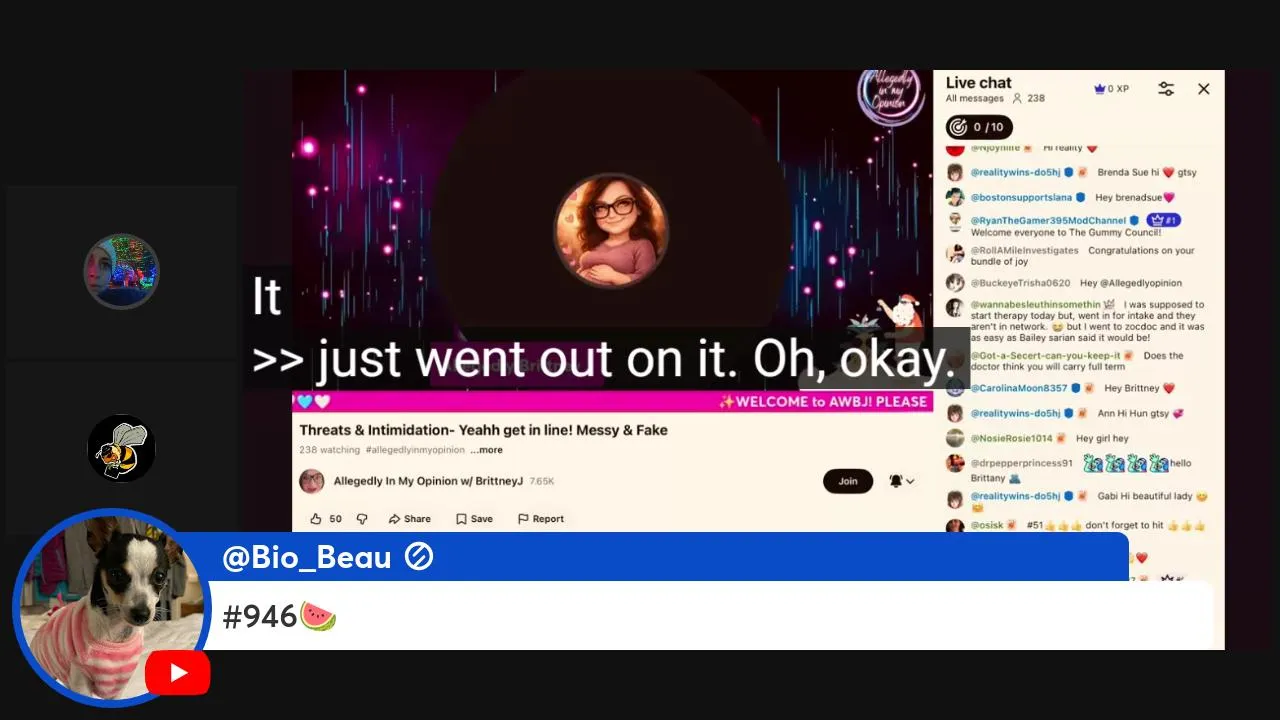Select the bee avatar participant thumbnail
This screenshot has width=1280, height=720.
(x=121, y=448)
